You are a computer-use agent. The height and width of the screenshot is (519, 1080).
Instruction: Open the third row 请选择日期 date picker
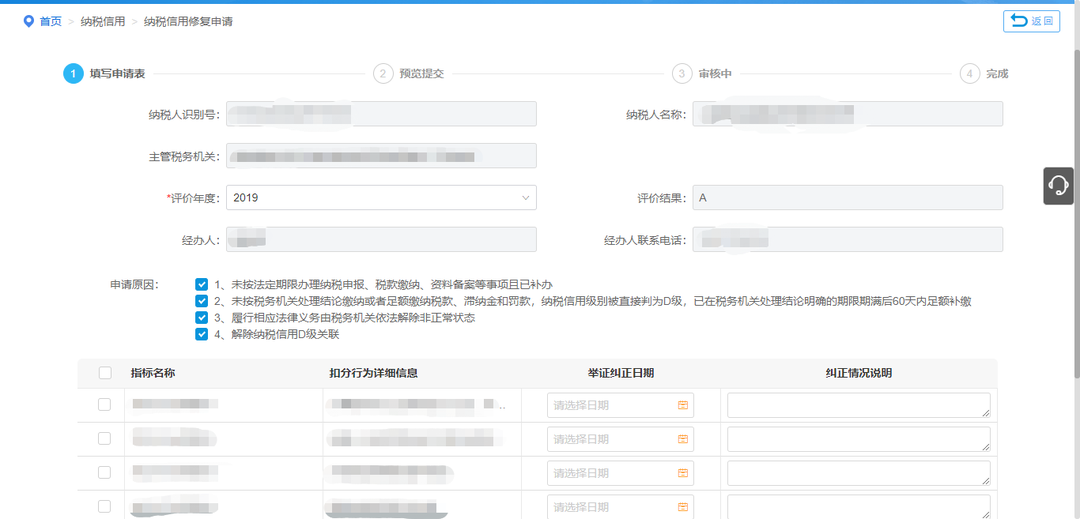620,473
